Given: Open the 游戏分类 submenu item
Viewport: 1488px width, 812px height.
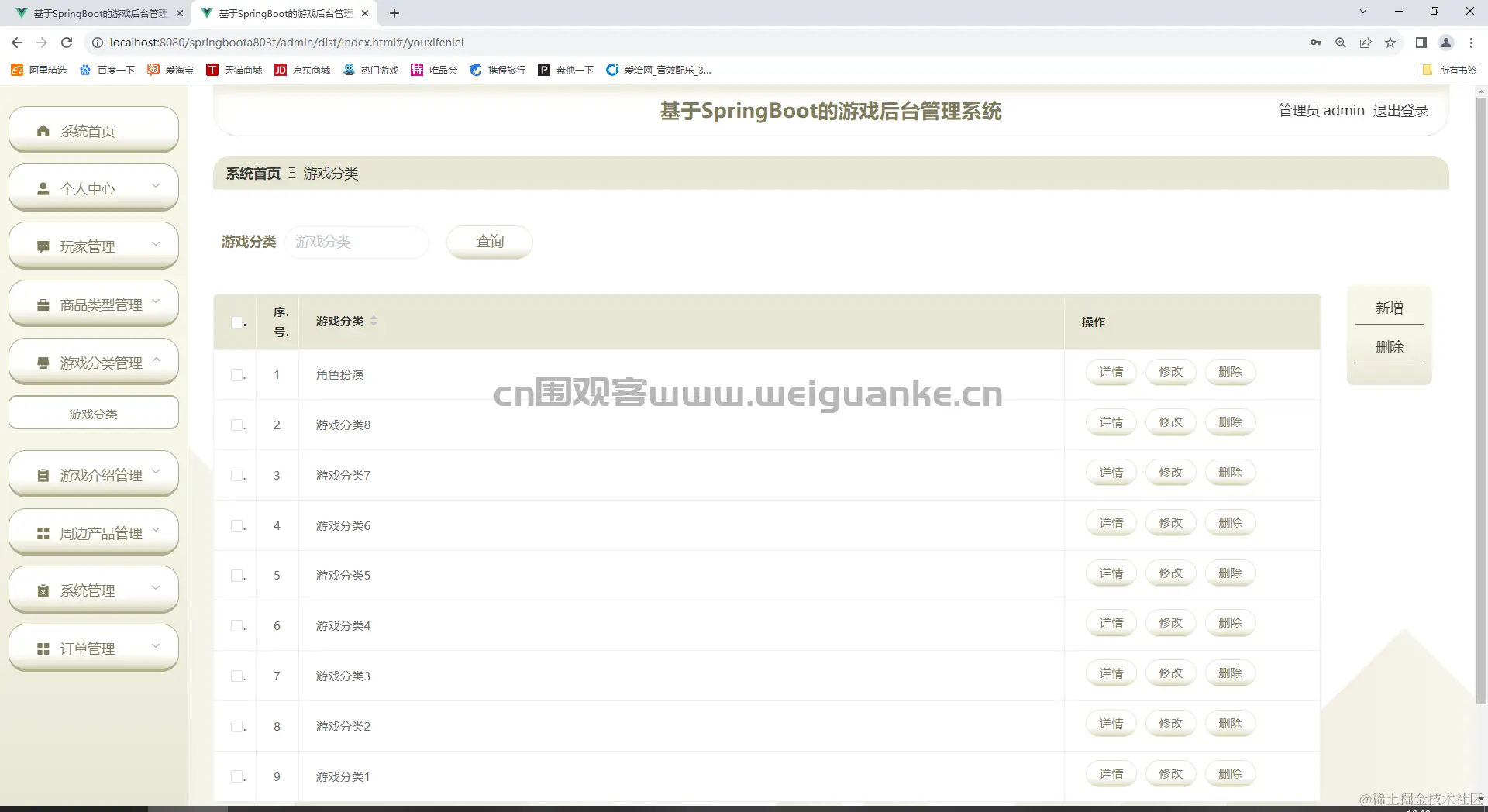Looking at the screenshot, I should (94, 414).
